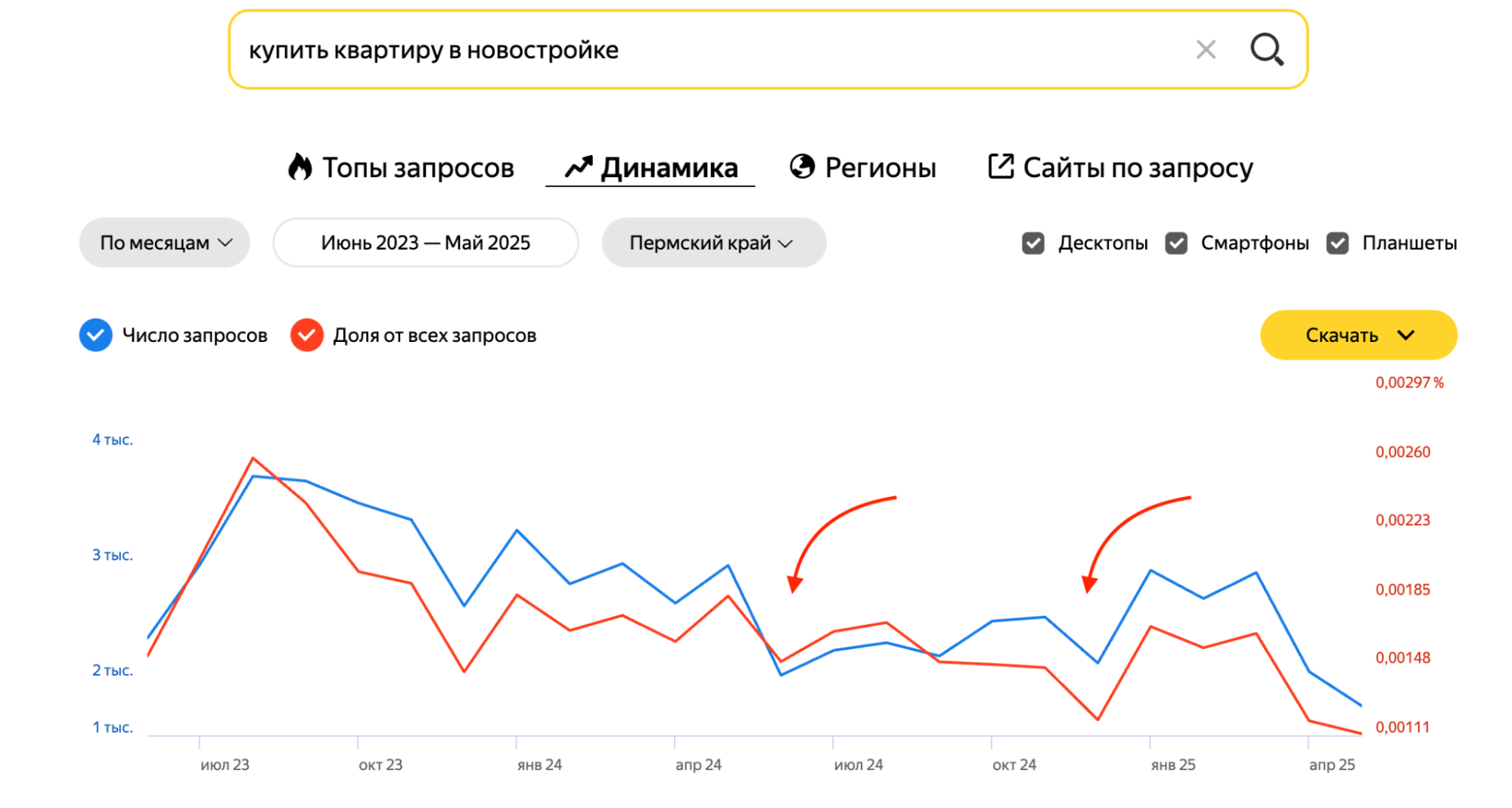Screen dimensions: 1512x808
Task: Open the 'Пермский край' region dropdown
Action: point(713,243)
